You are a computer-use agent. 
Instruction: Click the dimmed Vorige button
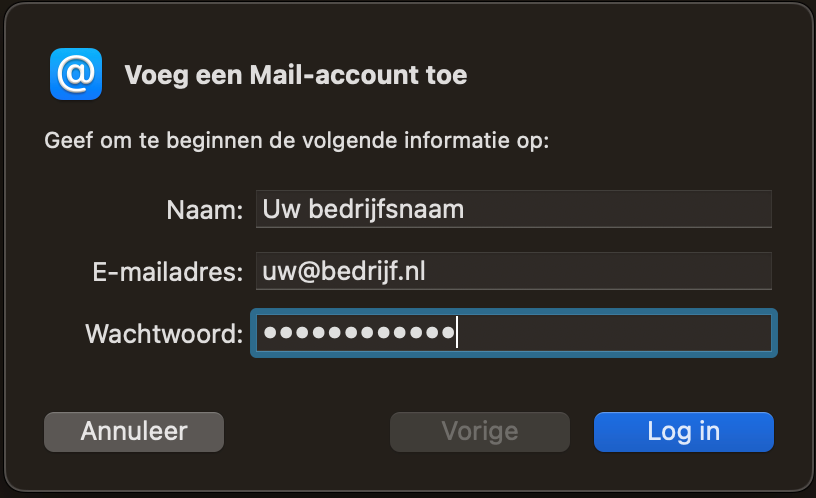(480, 431)
